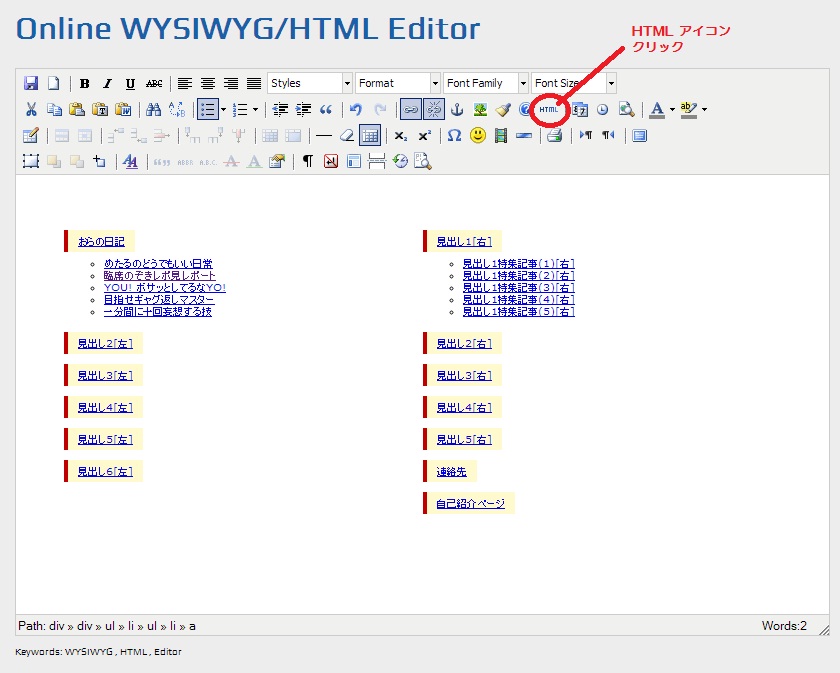Open the おらの日記 link
Image resolution: width=840 pixels, height=673 pixels.
[x=101, y=241]
